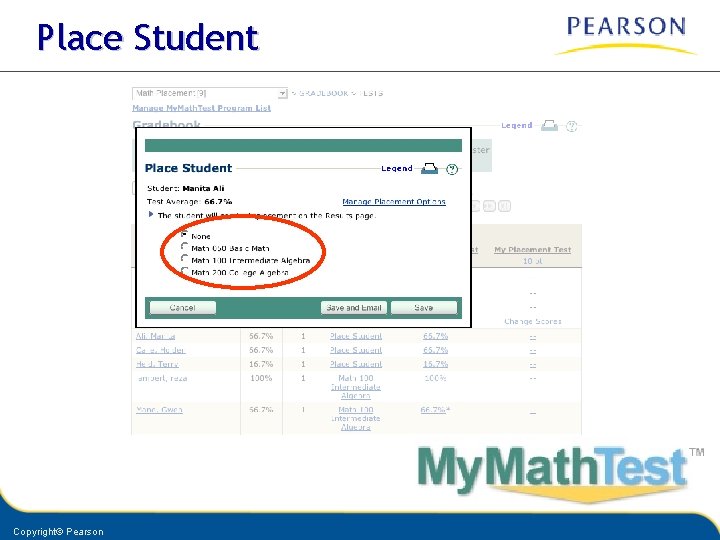
Task: Click the Test Average 66.7% value
Action: [218, 202]
